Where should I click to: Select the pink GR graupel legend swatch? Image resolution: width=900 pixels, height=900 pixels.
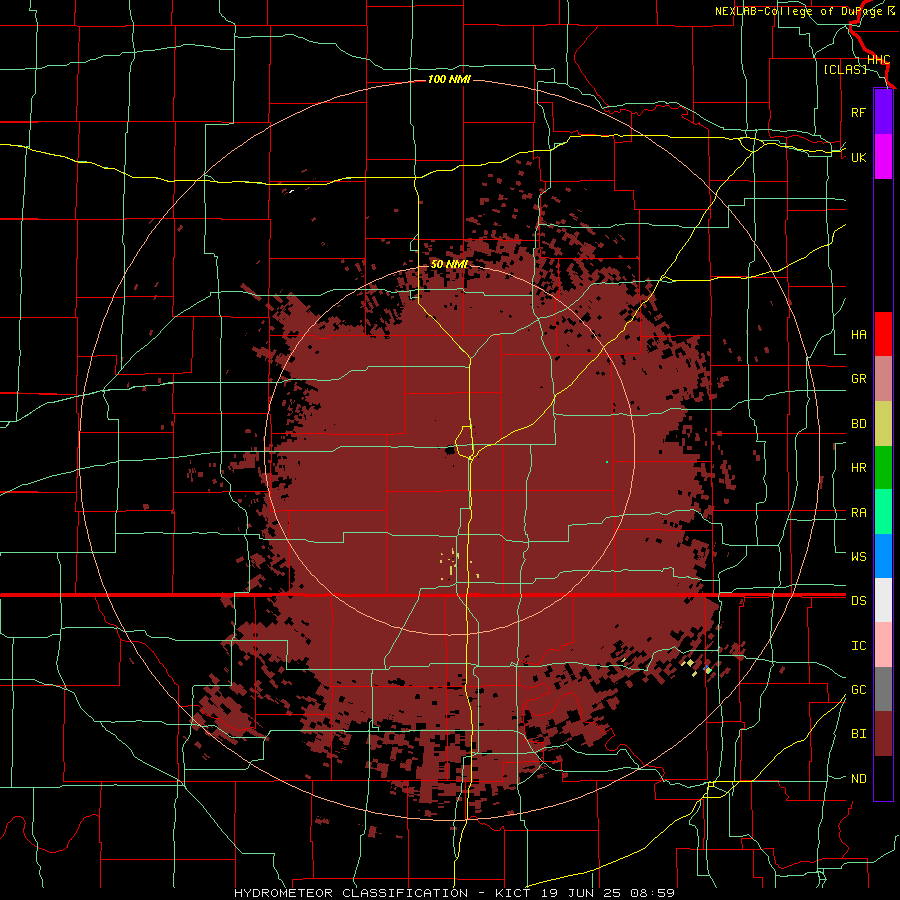click(883, 379)
